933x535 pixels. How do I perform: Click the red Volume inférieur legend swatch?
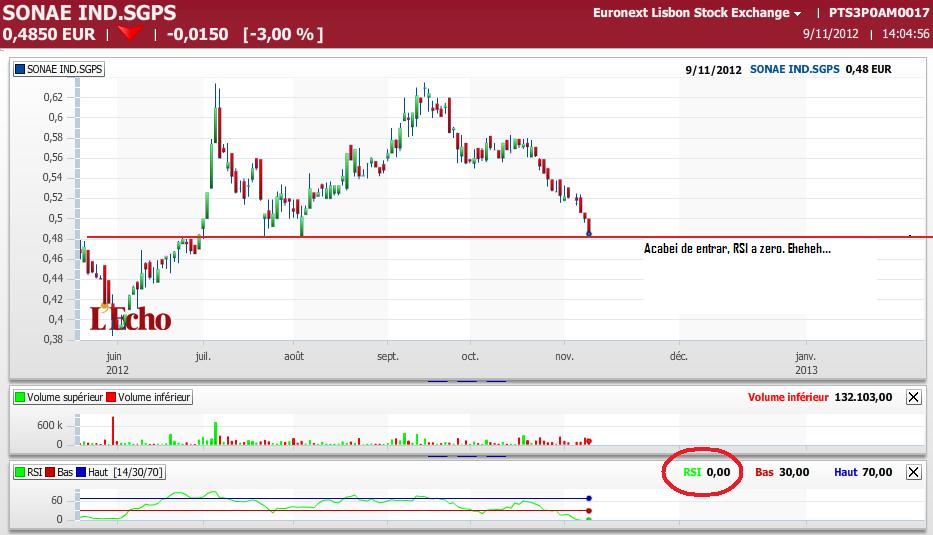111,397
